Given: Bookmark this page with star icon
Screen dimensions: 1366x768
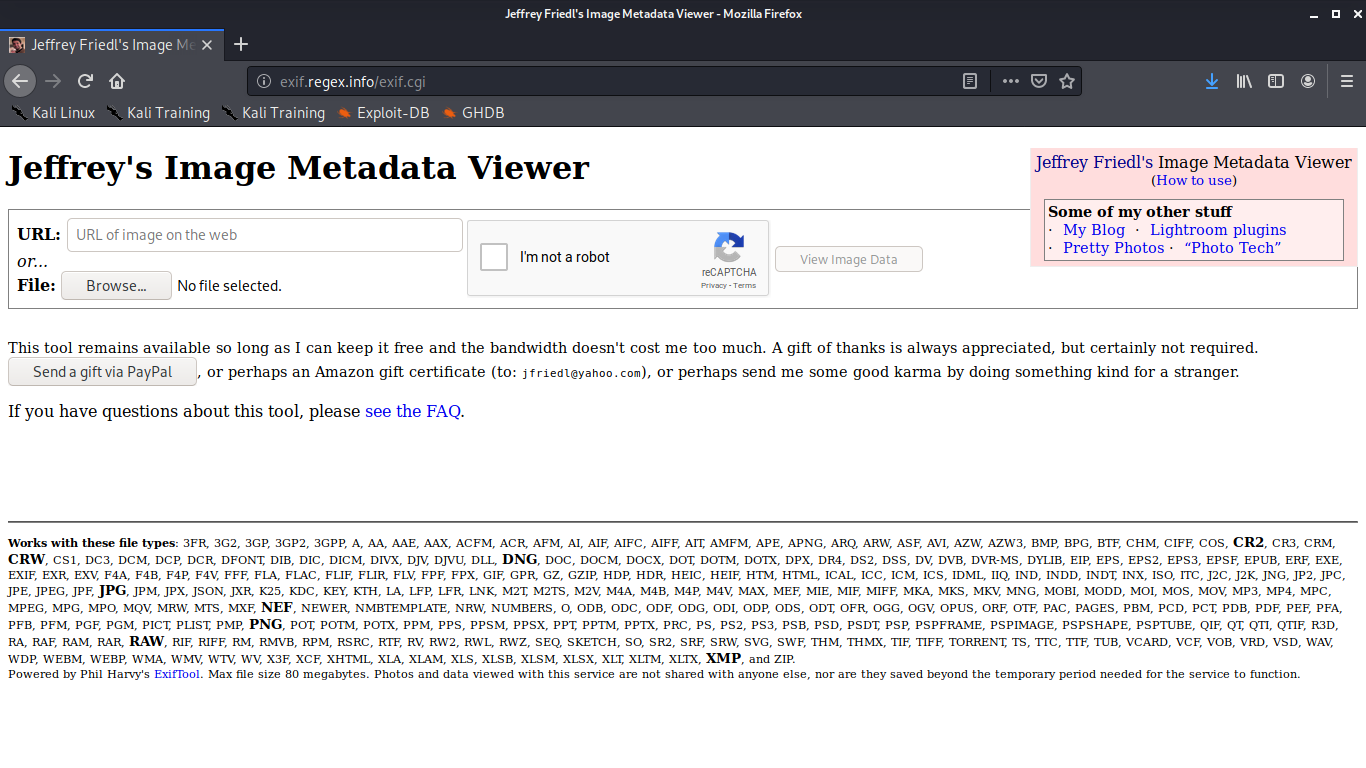Looking at the screenshot, I should [x=1067, y=81].
